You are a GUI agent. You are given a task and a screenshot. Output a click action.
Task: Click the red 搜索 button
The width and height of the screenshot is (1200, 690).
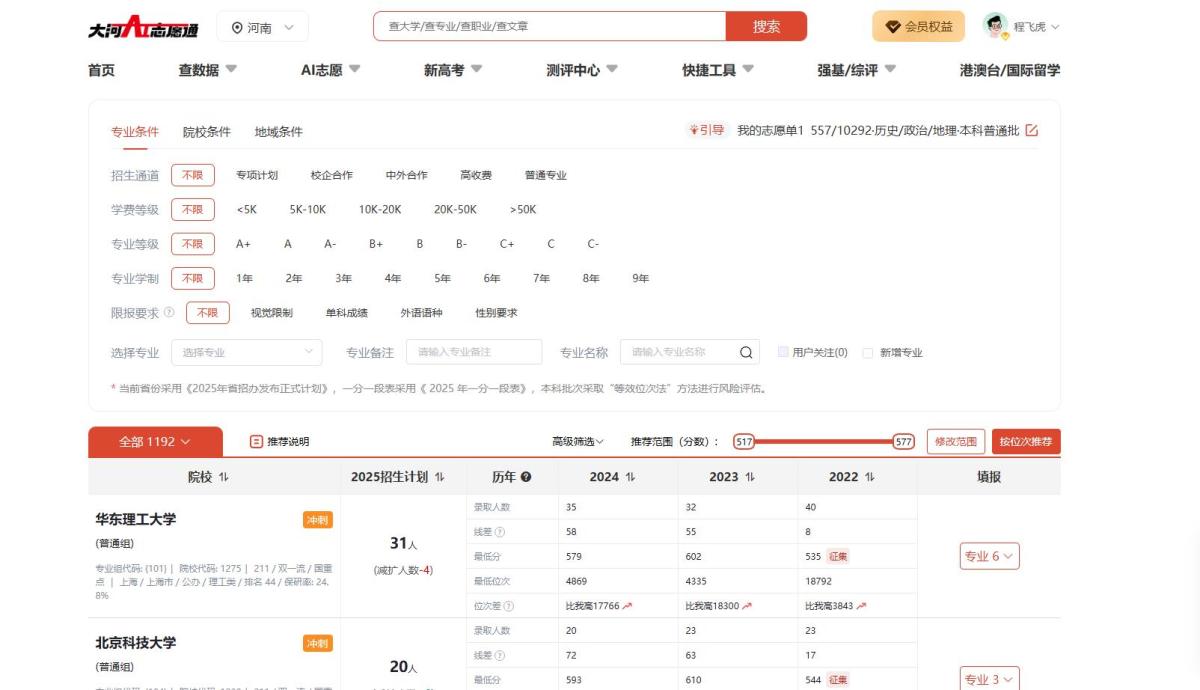[x=766, y=27]
